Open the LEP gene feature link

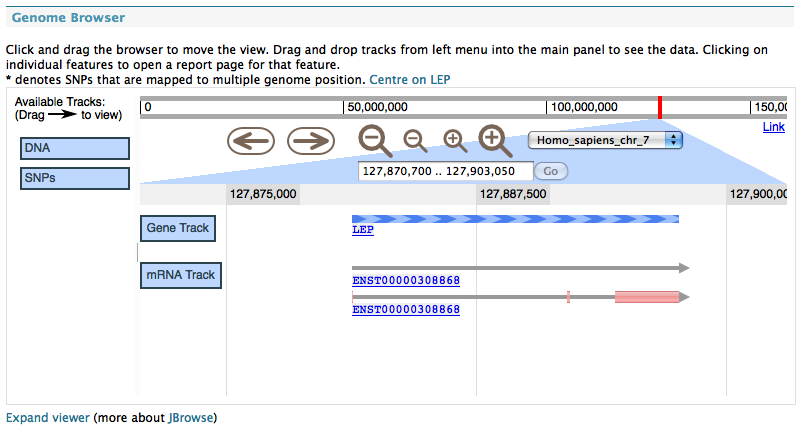[x=363, y=230]
